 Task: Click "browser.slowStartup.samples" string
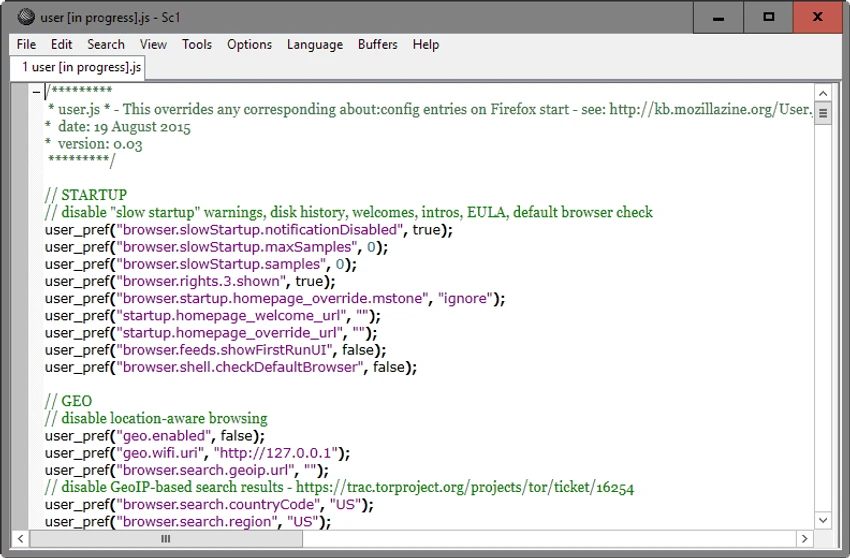[221, 264]
